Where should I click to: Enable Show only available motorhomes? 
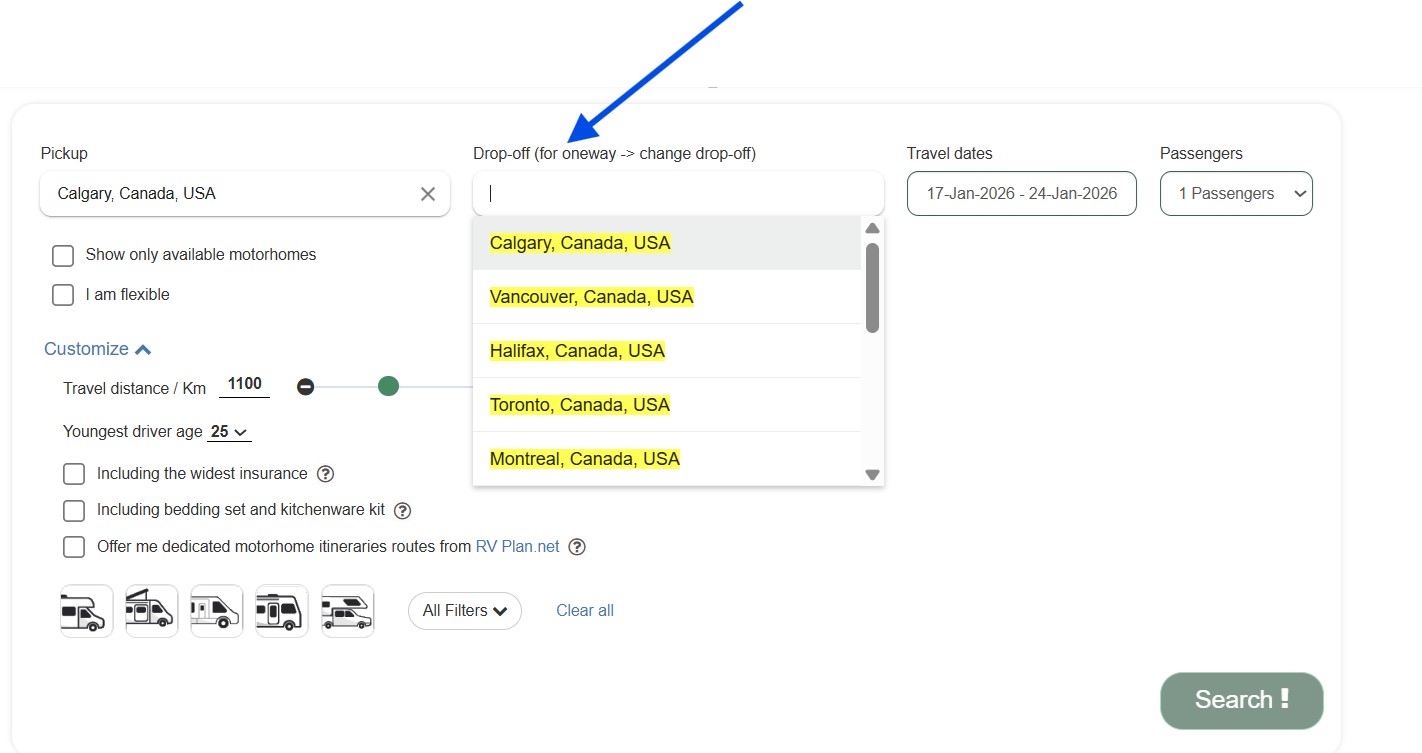tap(63, 256)
